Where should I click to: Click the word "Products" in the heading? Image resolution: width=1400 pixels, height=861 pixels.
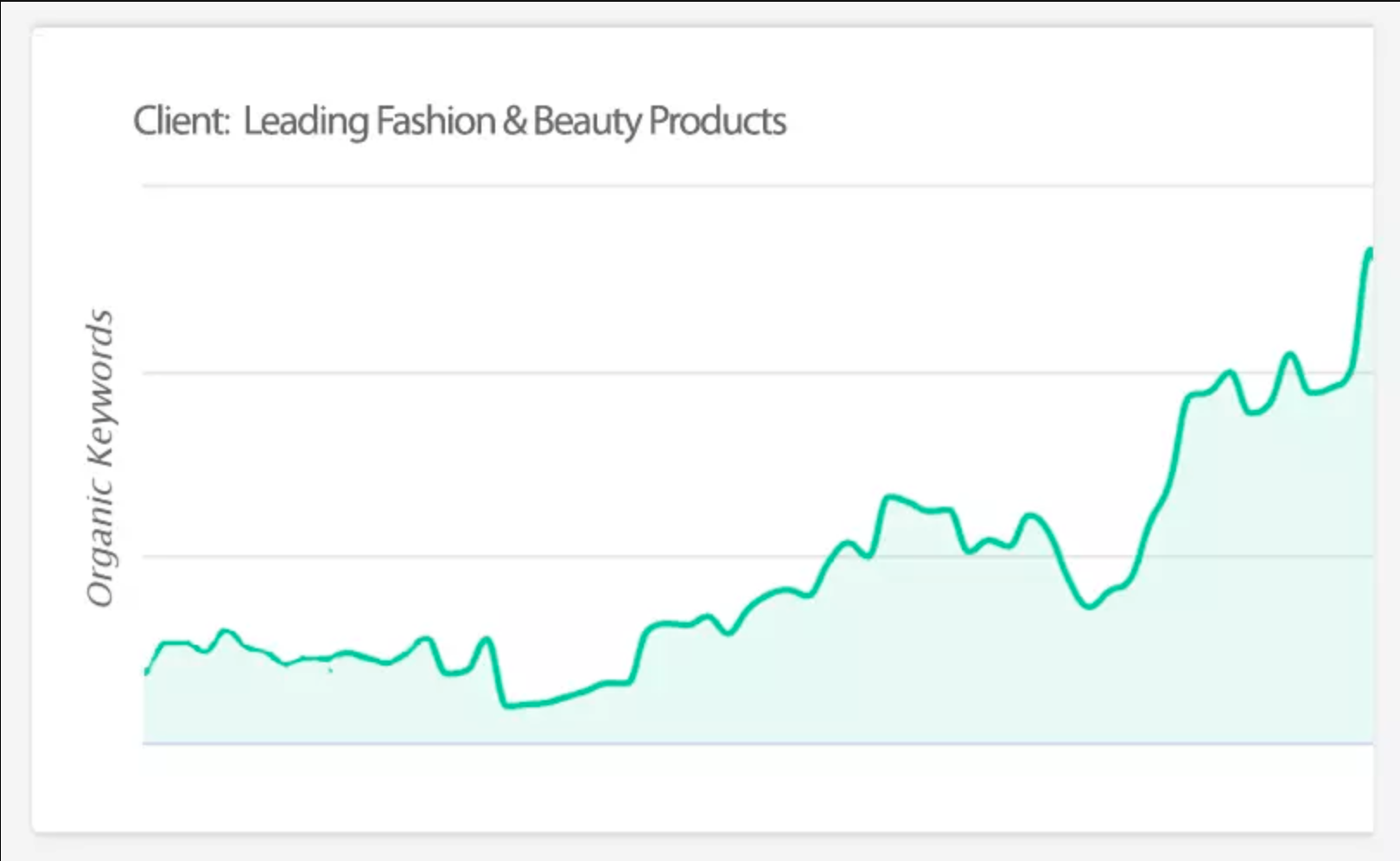coord(717,121)
